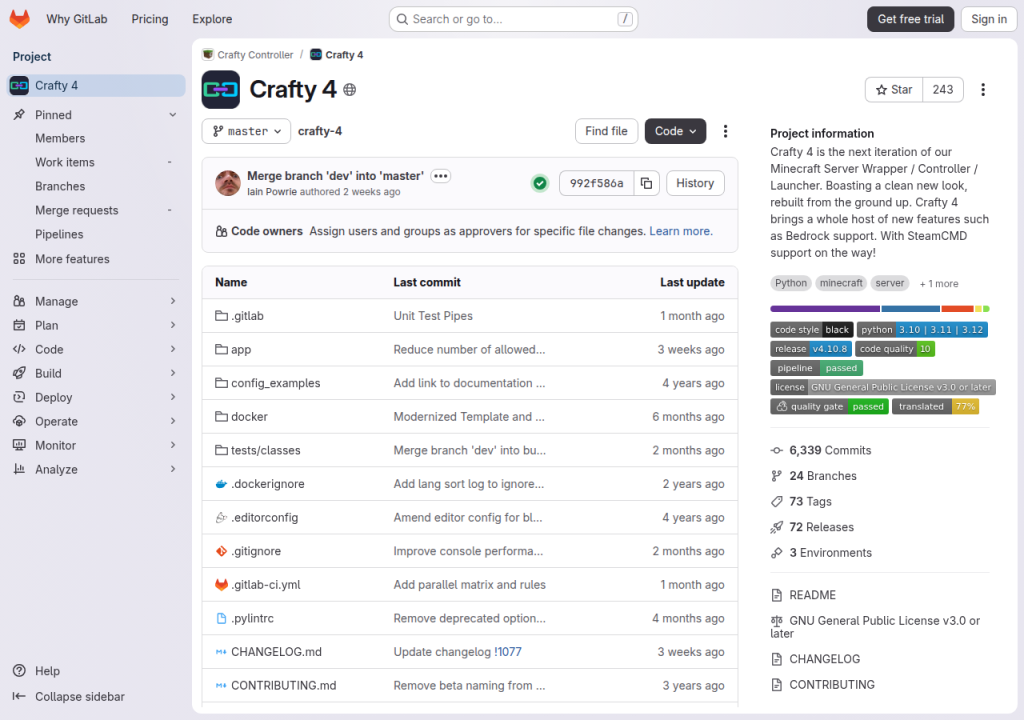Viewport: 1024px width, 720px height.
Task: Open the app folder
Action: [x=241, y=350]
